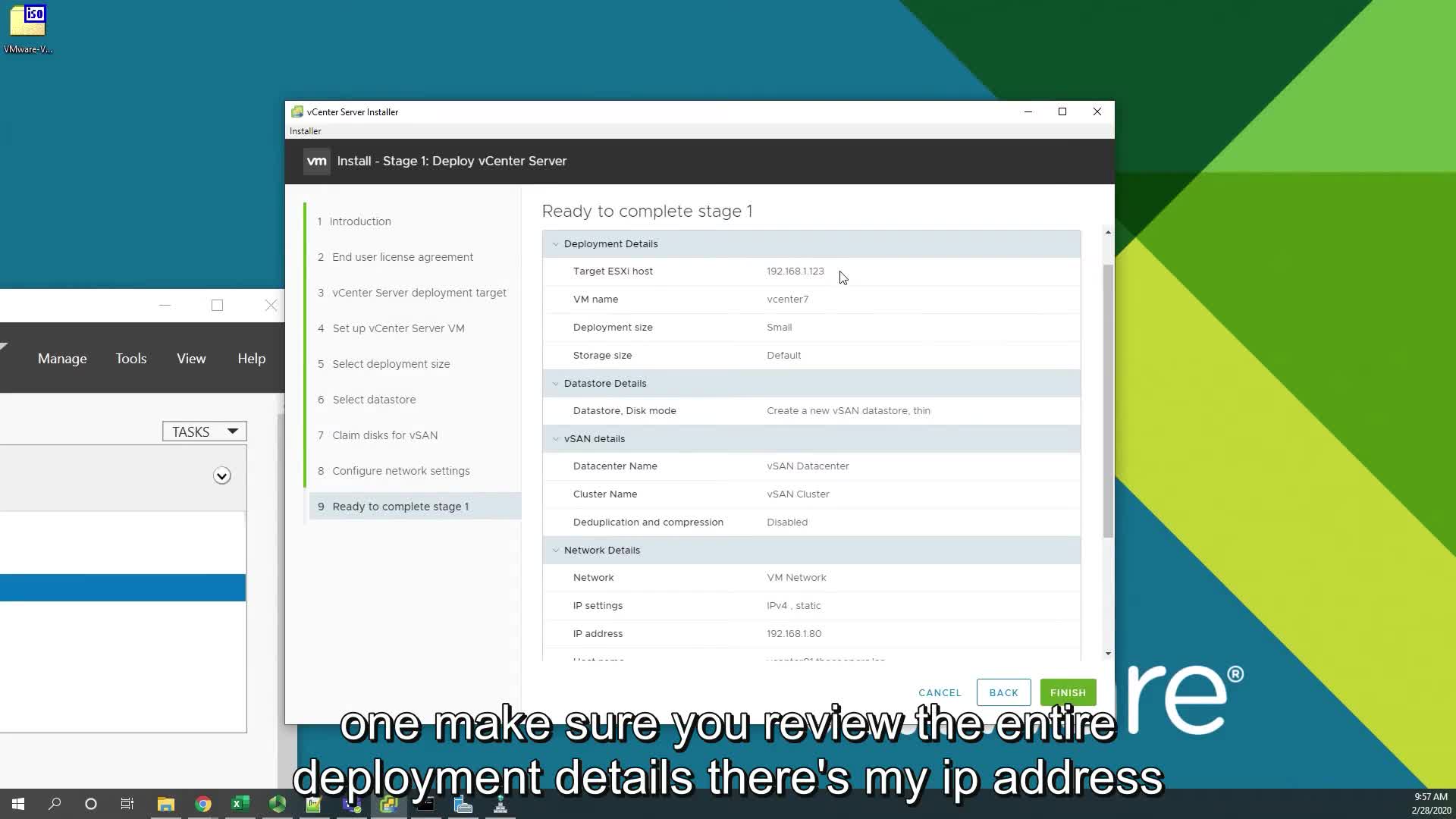Open taskbar search
This screenshot has height=819, width=1456.
tap(55, 804)
